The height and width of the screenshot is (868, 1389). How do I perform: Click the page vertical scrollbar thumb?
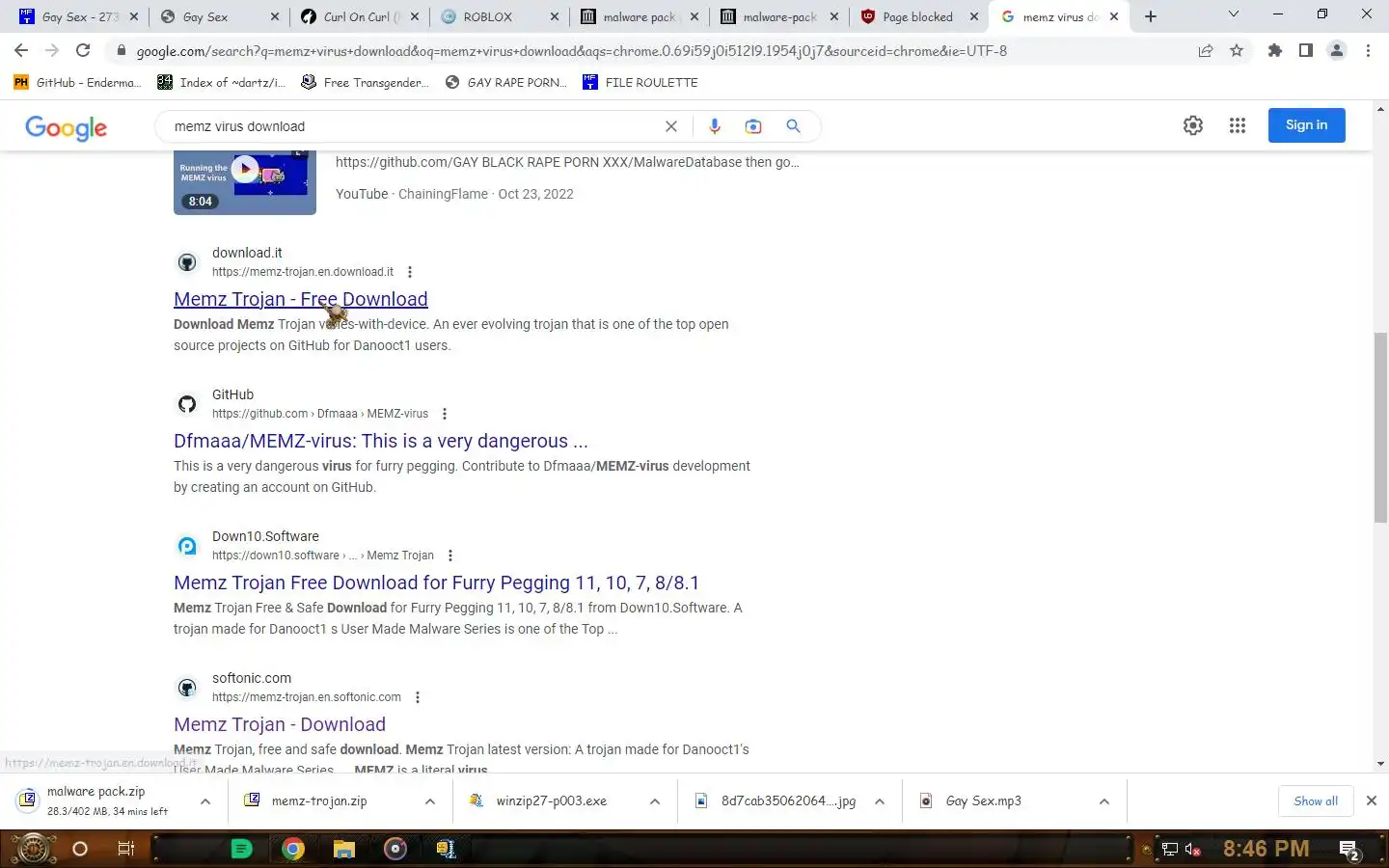[x=1380, y=427]
